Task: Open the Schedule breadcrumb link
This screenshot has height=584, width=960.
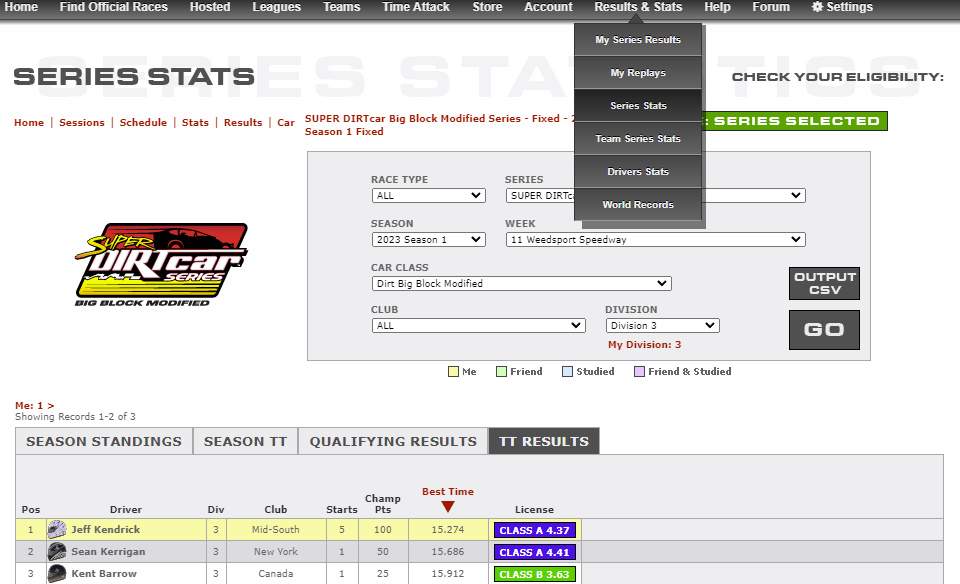Action: 143,123
